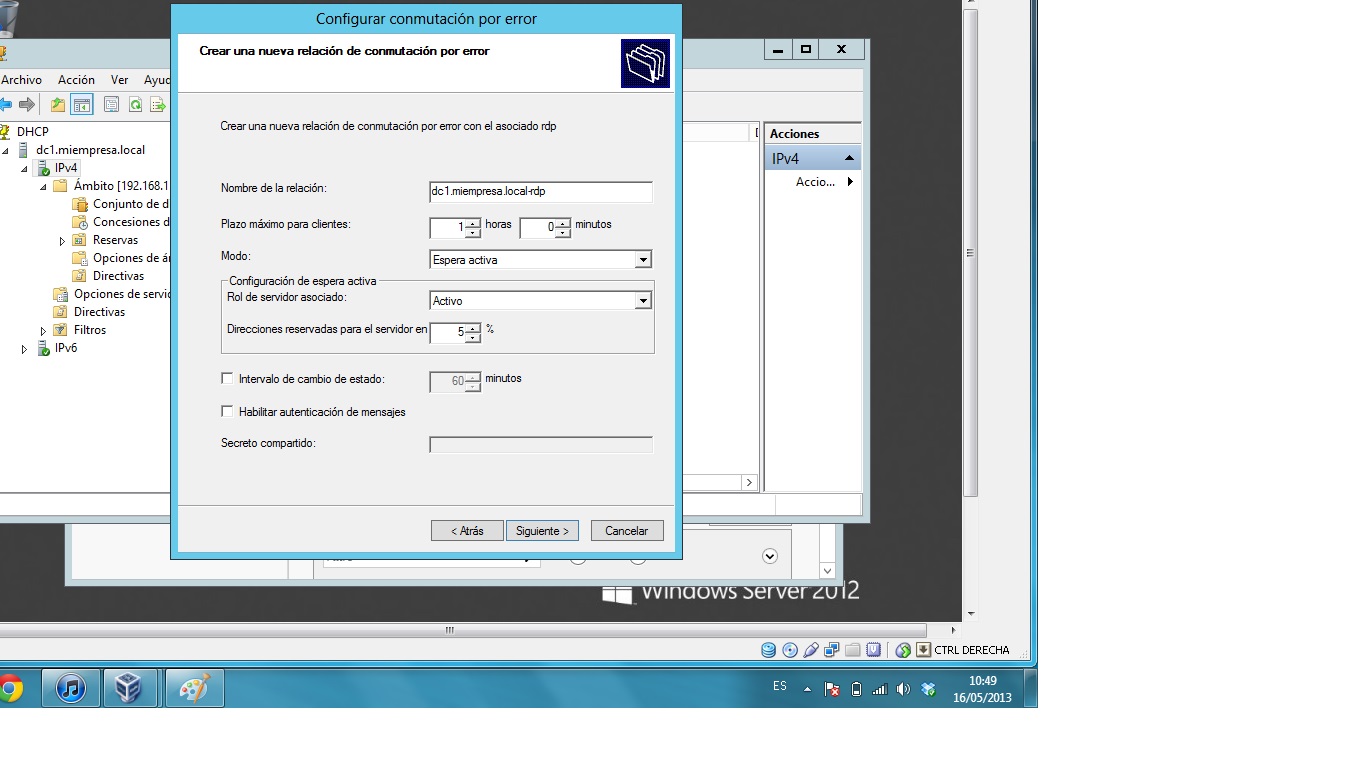Click the VirtualBox USB devices status icon
The image size is (1366, 768).
(x=811, y=650)
